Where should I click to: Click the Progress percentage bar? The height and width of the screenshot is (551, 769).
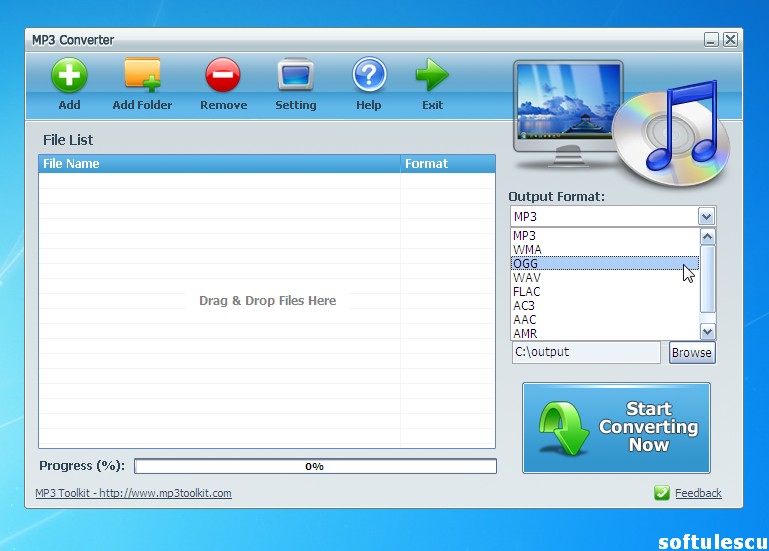(x=315, y=466)
